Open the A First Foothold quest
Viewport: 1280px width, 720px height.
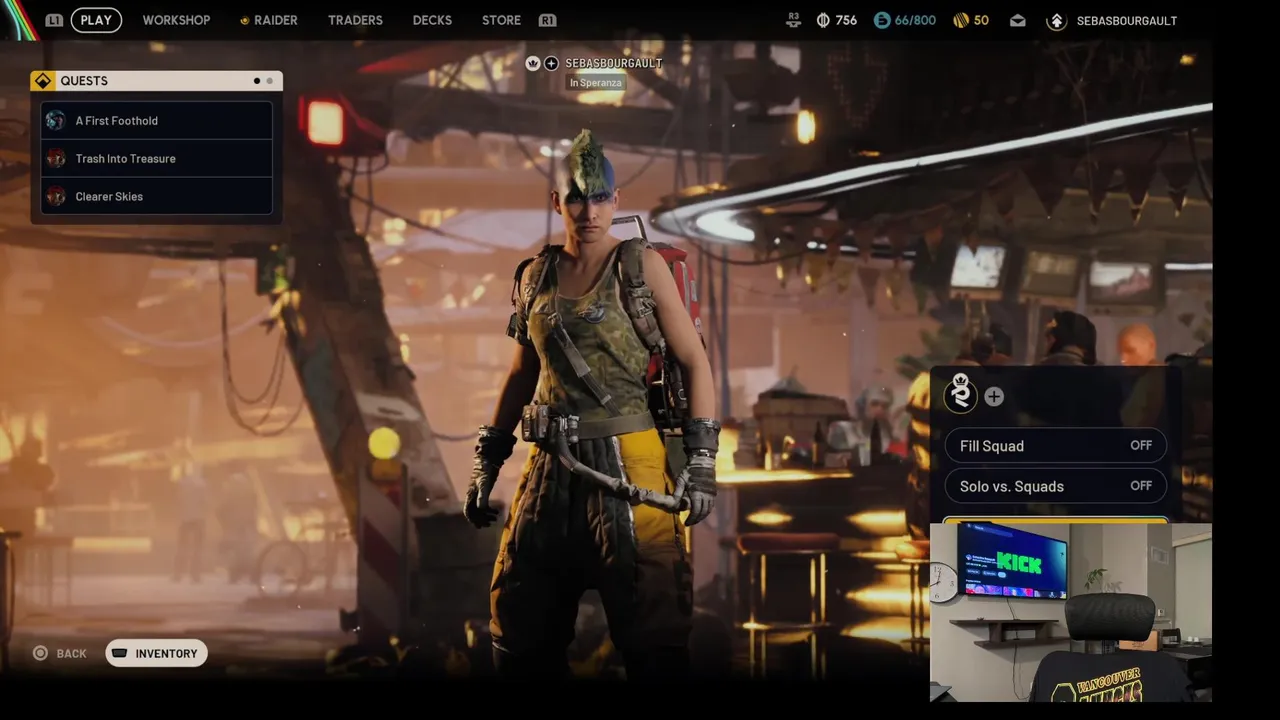coord(157,121)
